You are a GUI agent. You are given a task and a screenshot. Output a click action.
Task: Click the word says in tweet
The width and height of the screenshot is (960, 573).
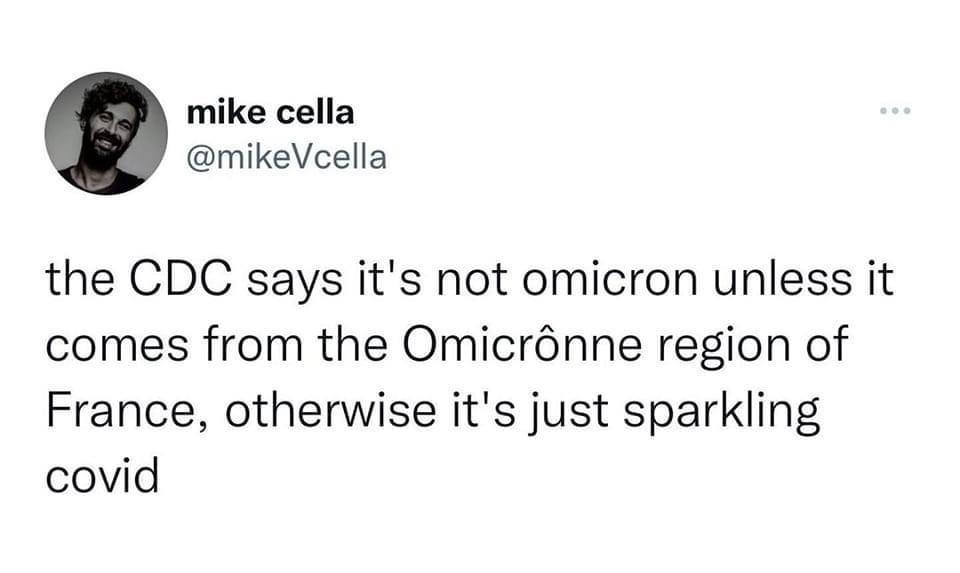point(294,283)
